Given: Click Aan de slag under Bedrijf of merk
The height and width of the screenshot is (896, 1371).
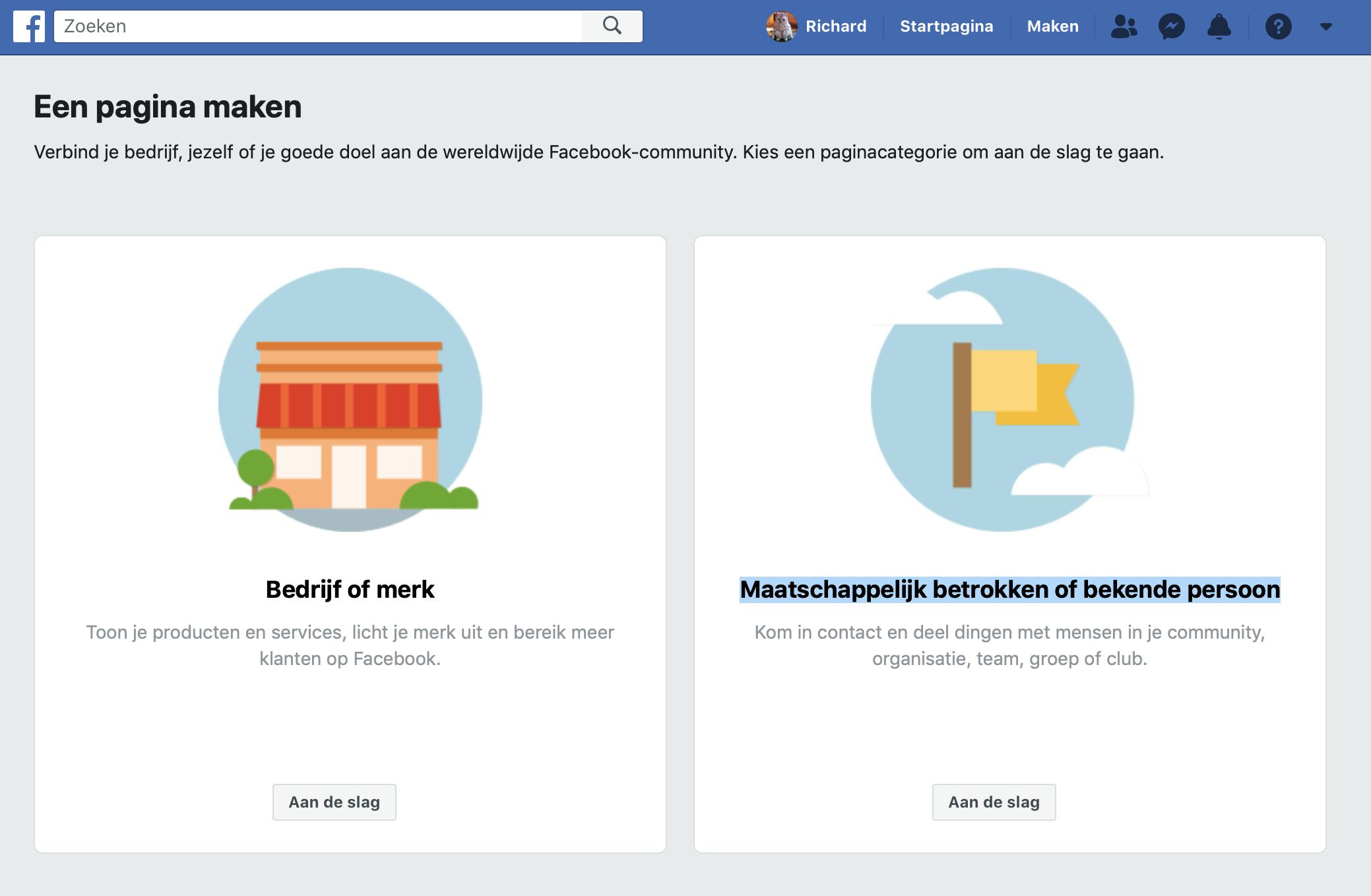Looking at the screenshot, I should [334, 802].
